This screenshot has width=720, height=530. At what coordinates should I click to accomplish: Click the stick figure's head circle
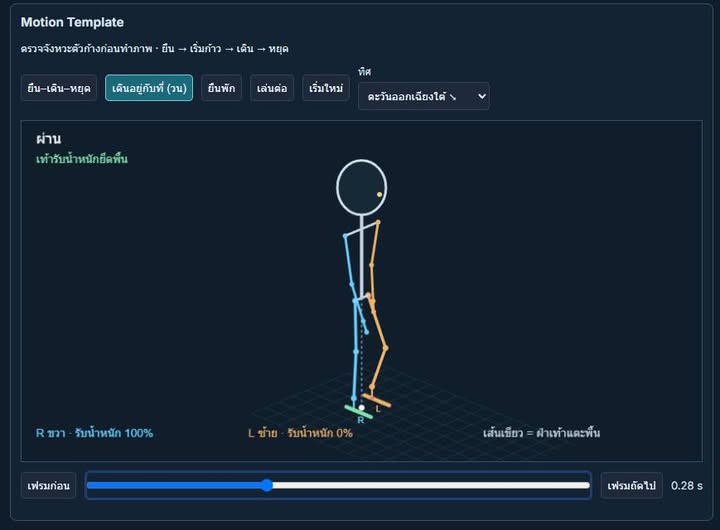[x=361, y=187]
